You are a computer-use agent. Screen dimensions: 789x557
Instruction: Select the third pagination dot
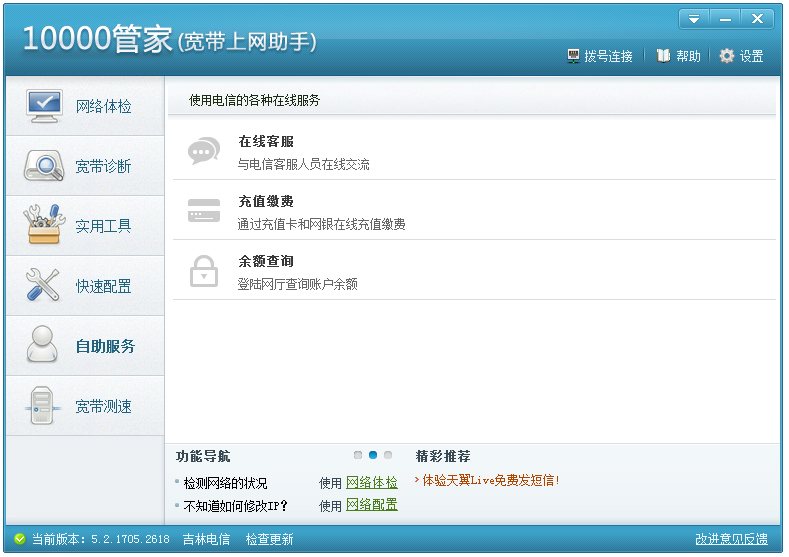coord(388,455)
